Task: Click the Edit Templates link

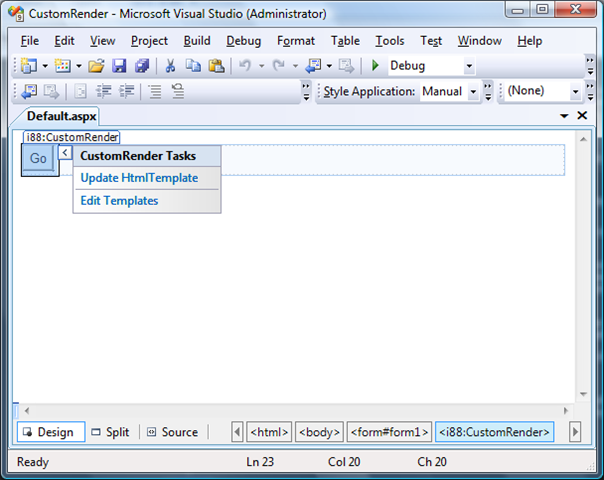Action: 119,201
